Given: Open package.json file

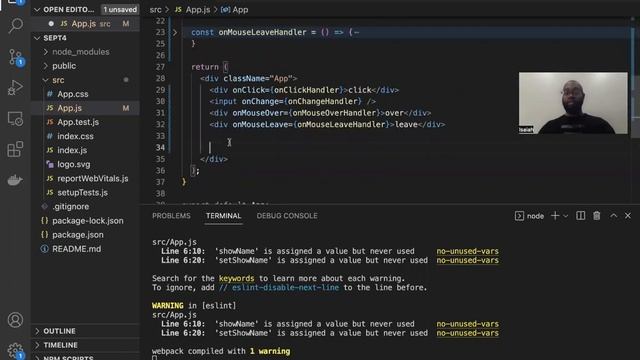Looking at the screenshot, I should pyautogui.click(x=86, y=235).
